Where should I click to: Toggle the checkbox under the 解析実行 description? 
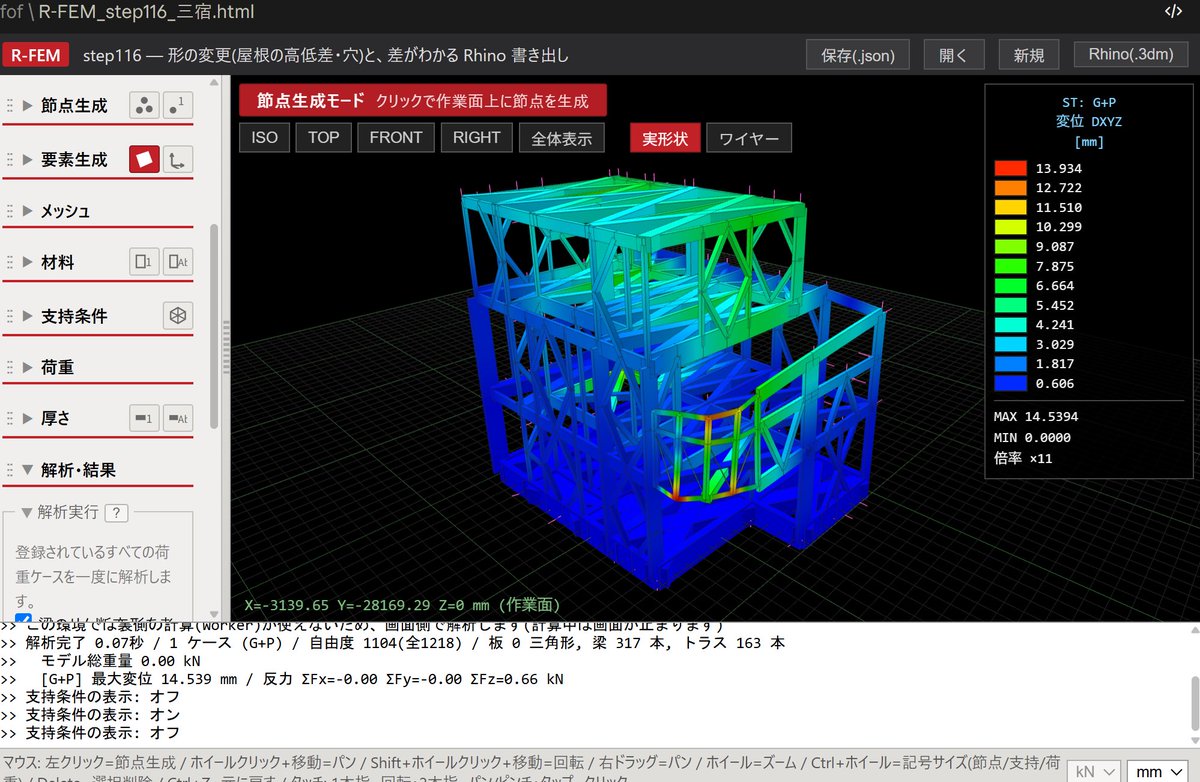point(24,616)
